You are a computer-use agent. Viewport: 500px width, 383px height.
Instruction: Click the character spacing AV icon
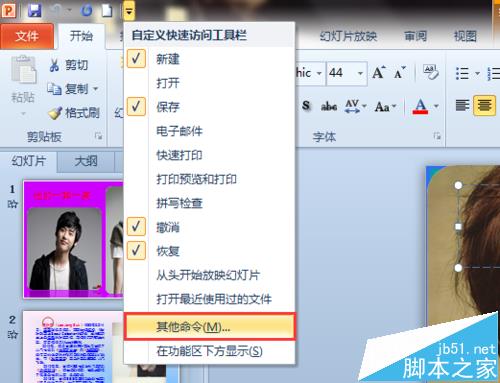(x=352, y=106)
